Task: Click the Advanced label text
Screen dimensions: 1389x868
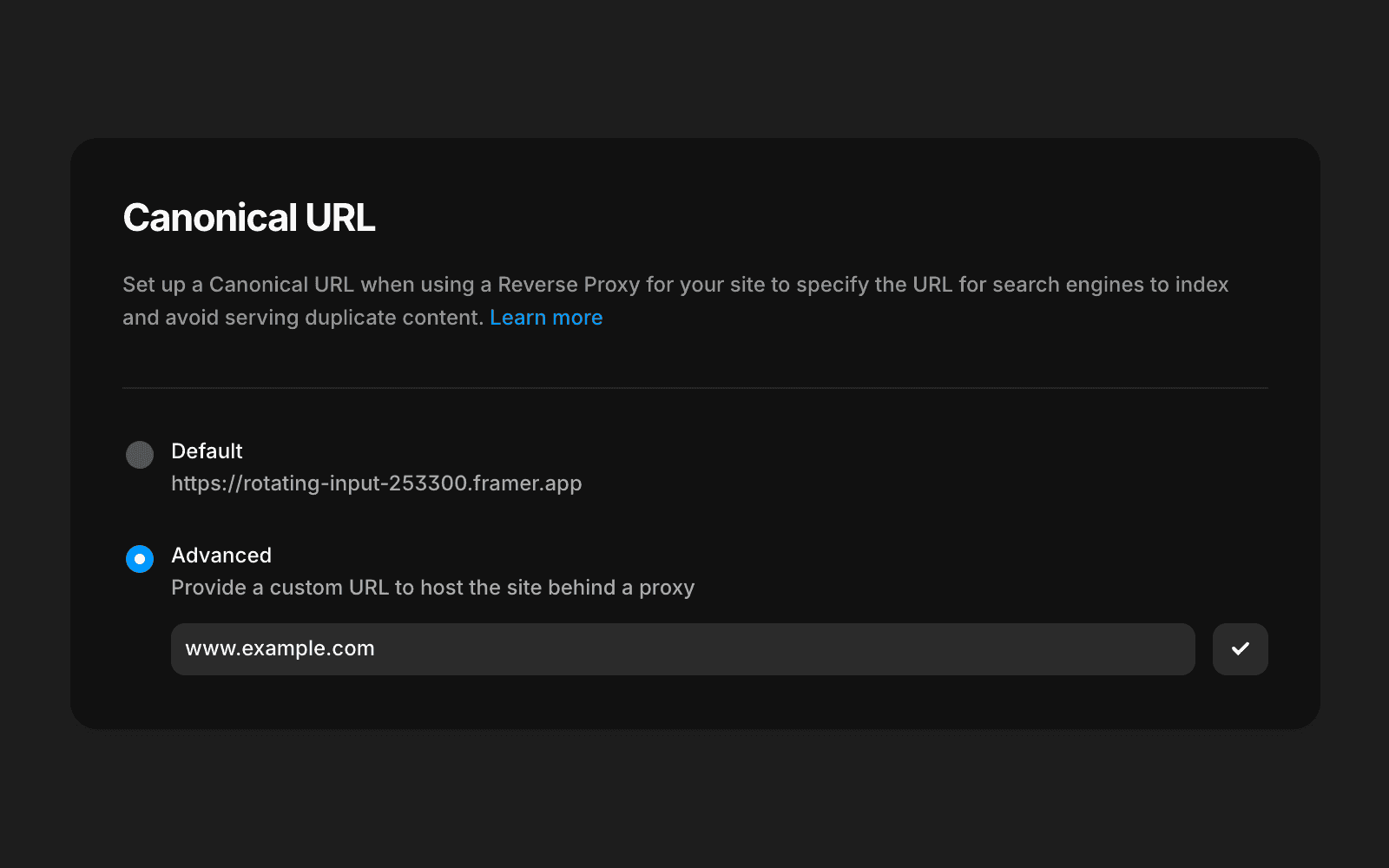Action: tap(221, 555)
